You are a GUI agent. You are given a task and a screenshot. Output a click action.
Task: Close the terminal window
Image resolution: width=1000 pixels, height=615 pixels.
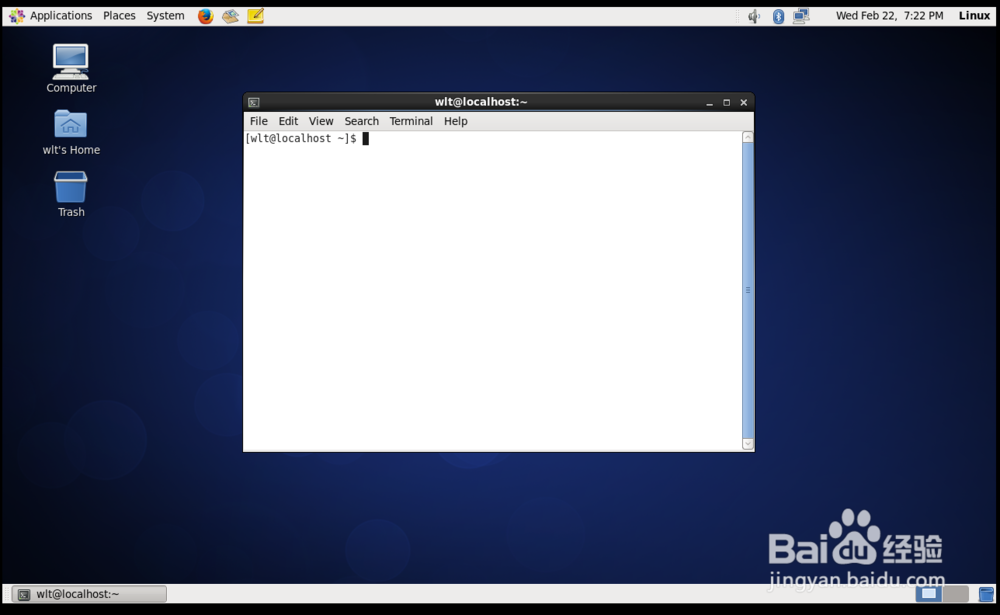[x=744, y=102]
